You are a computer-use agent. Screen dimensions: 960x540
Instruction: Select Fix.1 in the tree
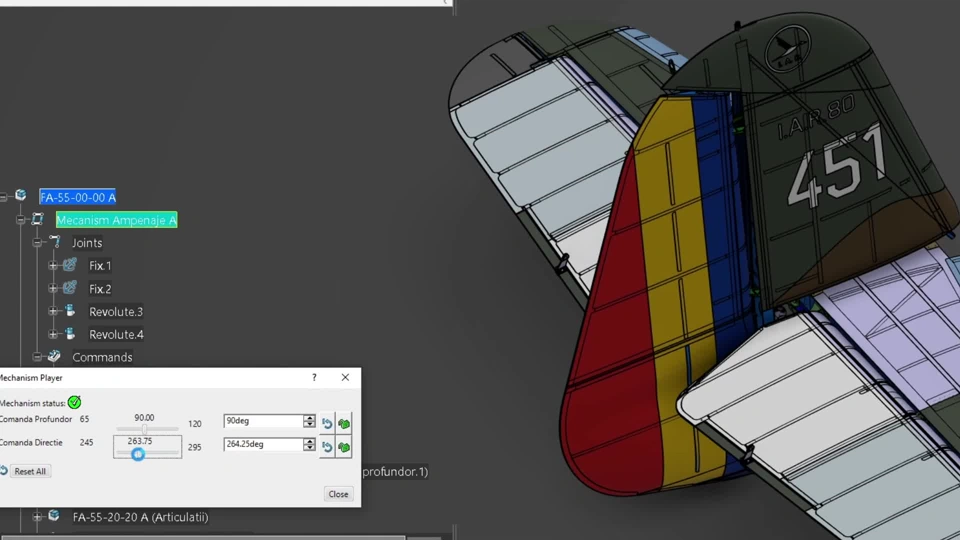tap(100, 266)
